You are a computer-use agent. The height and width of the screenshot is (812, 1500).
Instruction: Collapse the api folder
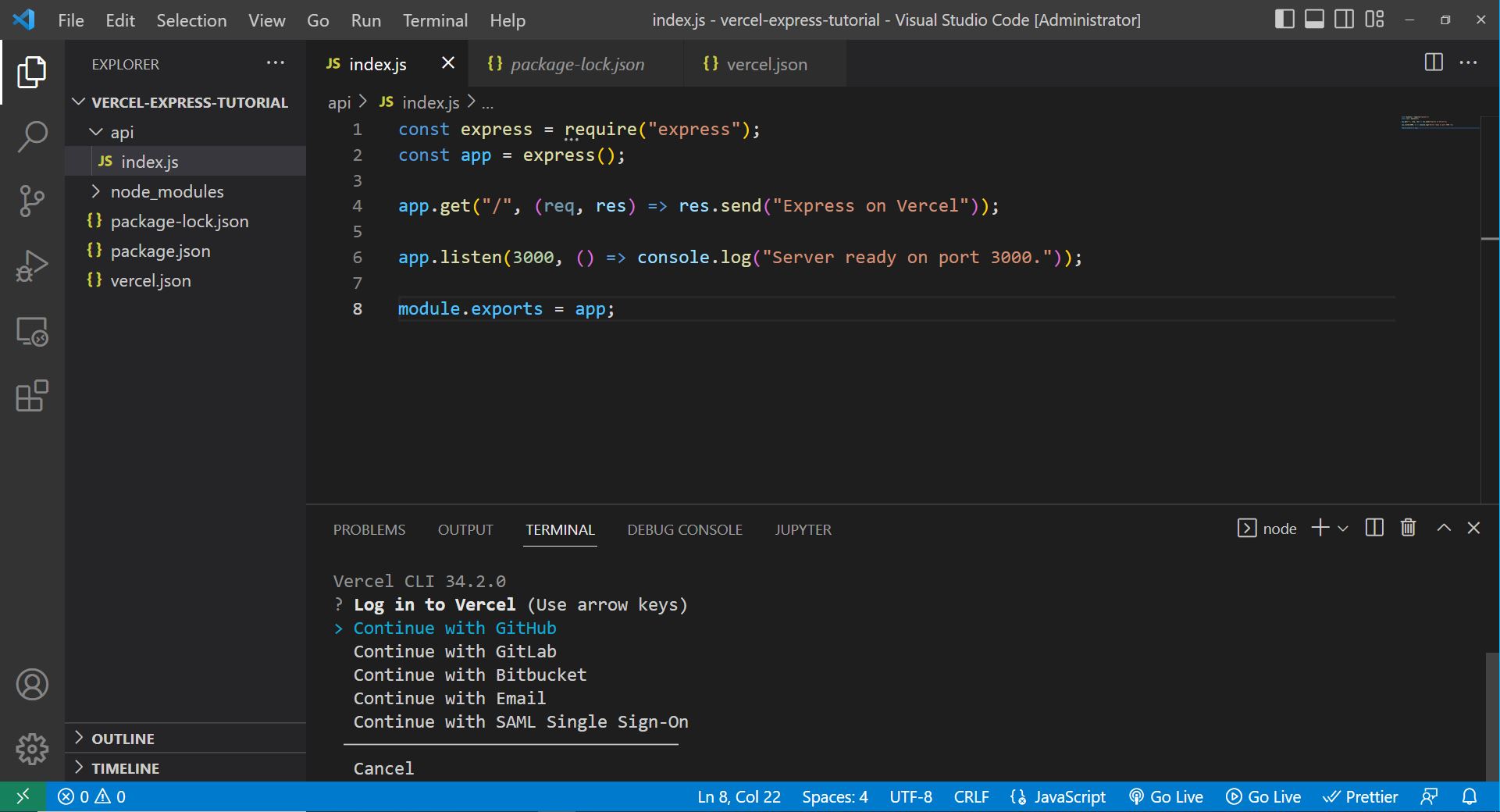click(x=185, y=132)
